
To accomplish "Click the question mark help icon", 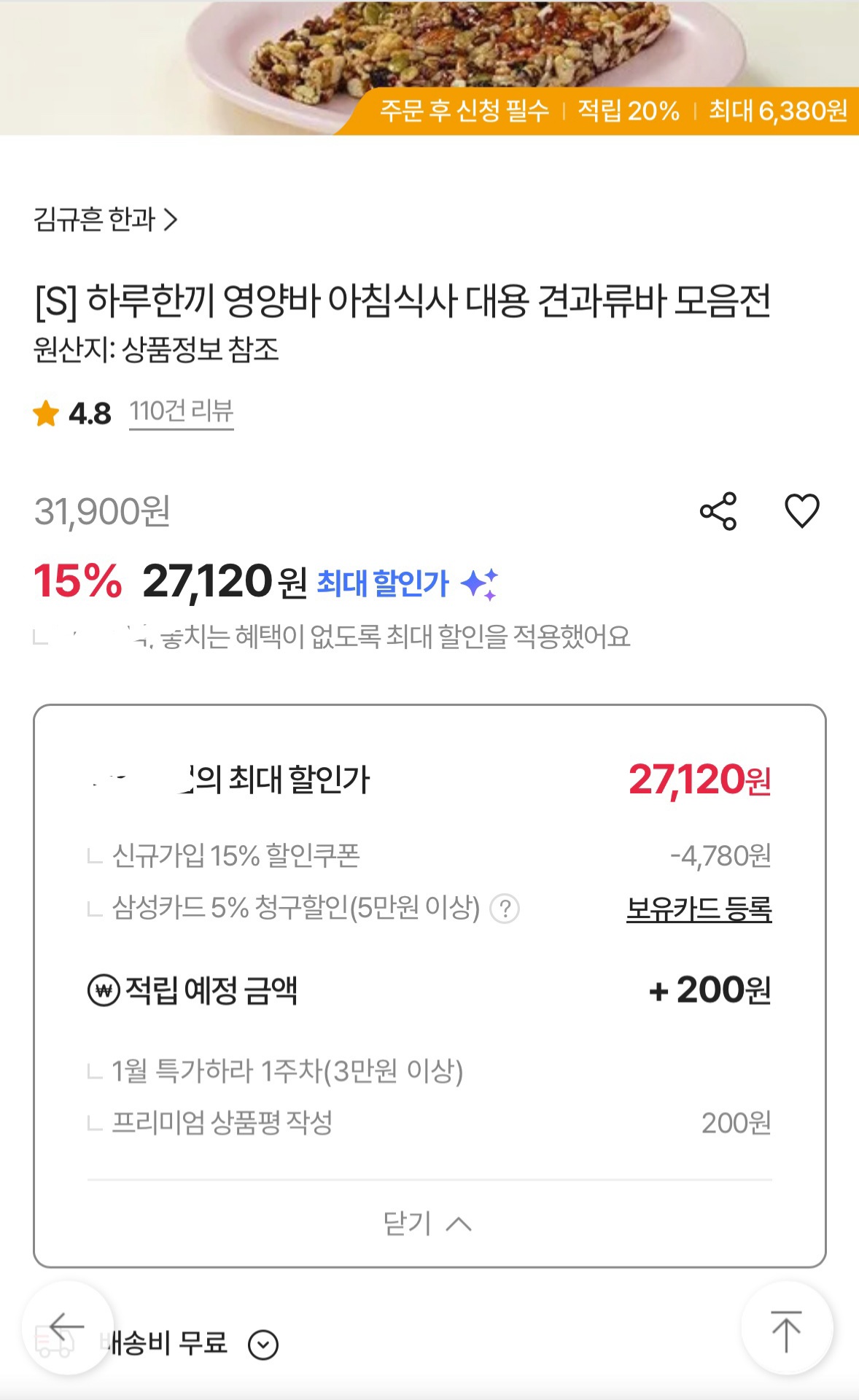I will click(x=505, y=909).
